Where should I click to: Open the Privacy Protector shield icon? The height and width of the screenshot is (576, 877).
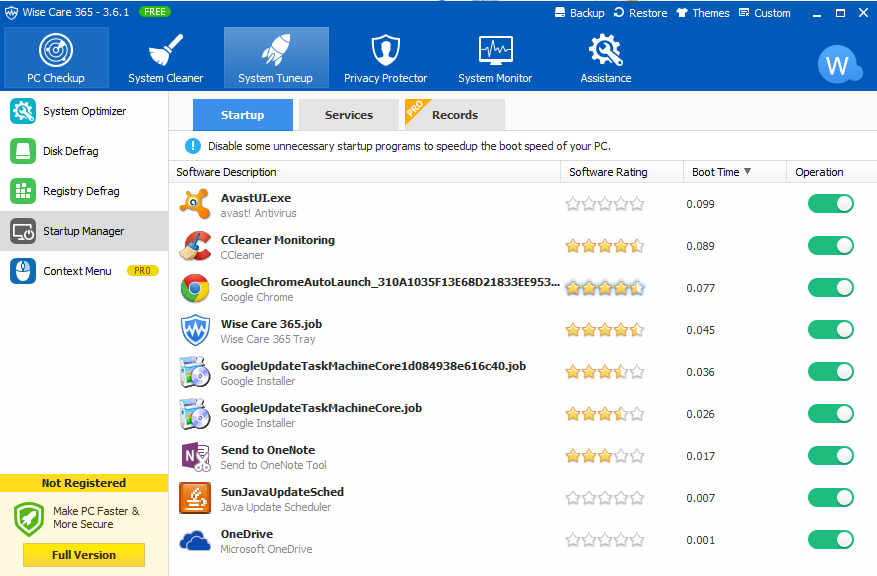385,50
